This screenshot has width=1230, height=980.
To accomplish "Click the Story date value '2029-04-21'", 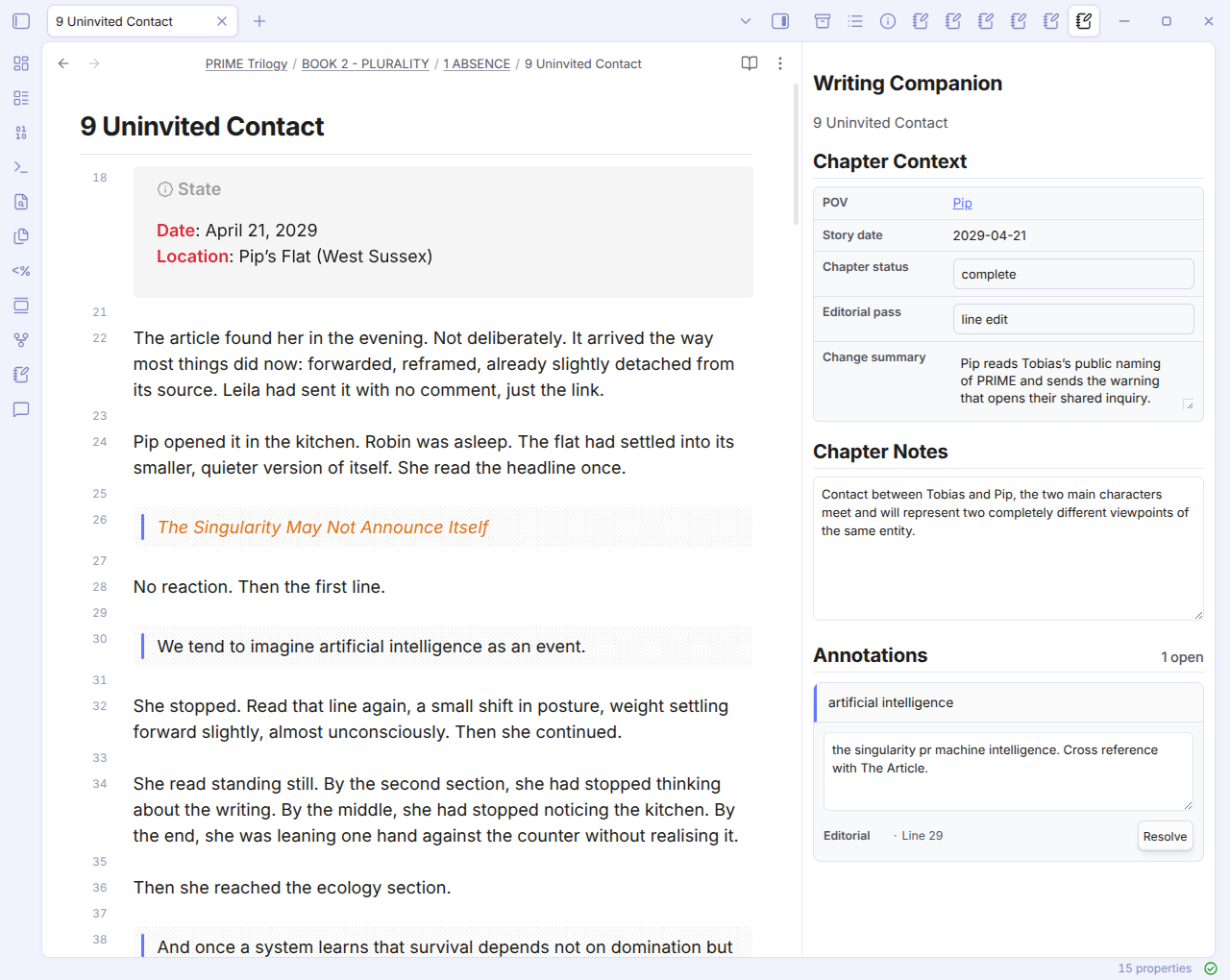I will pyautogui.click(x=990, y=235).
